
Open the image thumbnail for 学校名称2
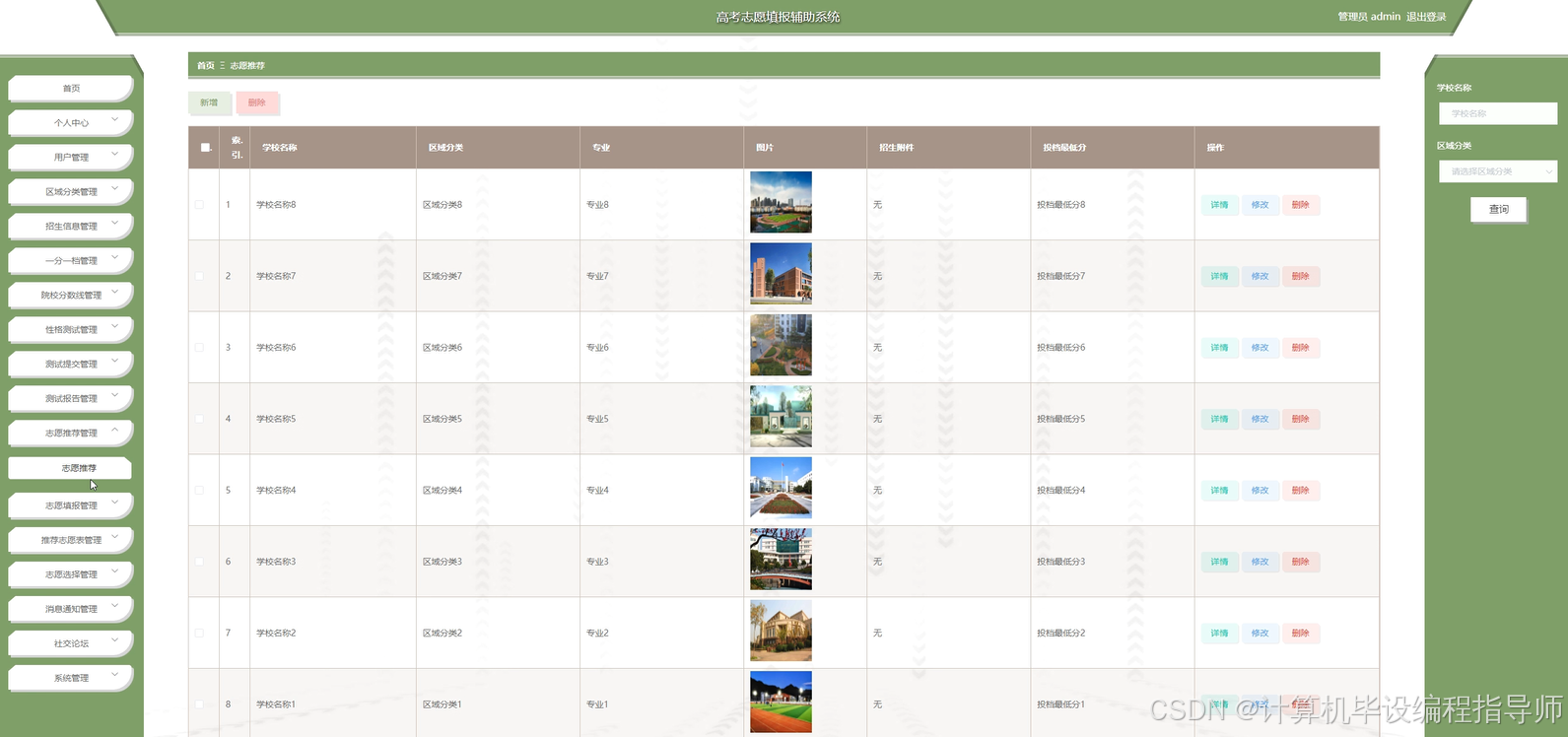781,631
